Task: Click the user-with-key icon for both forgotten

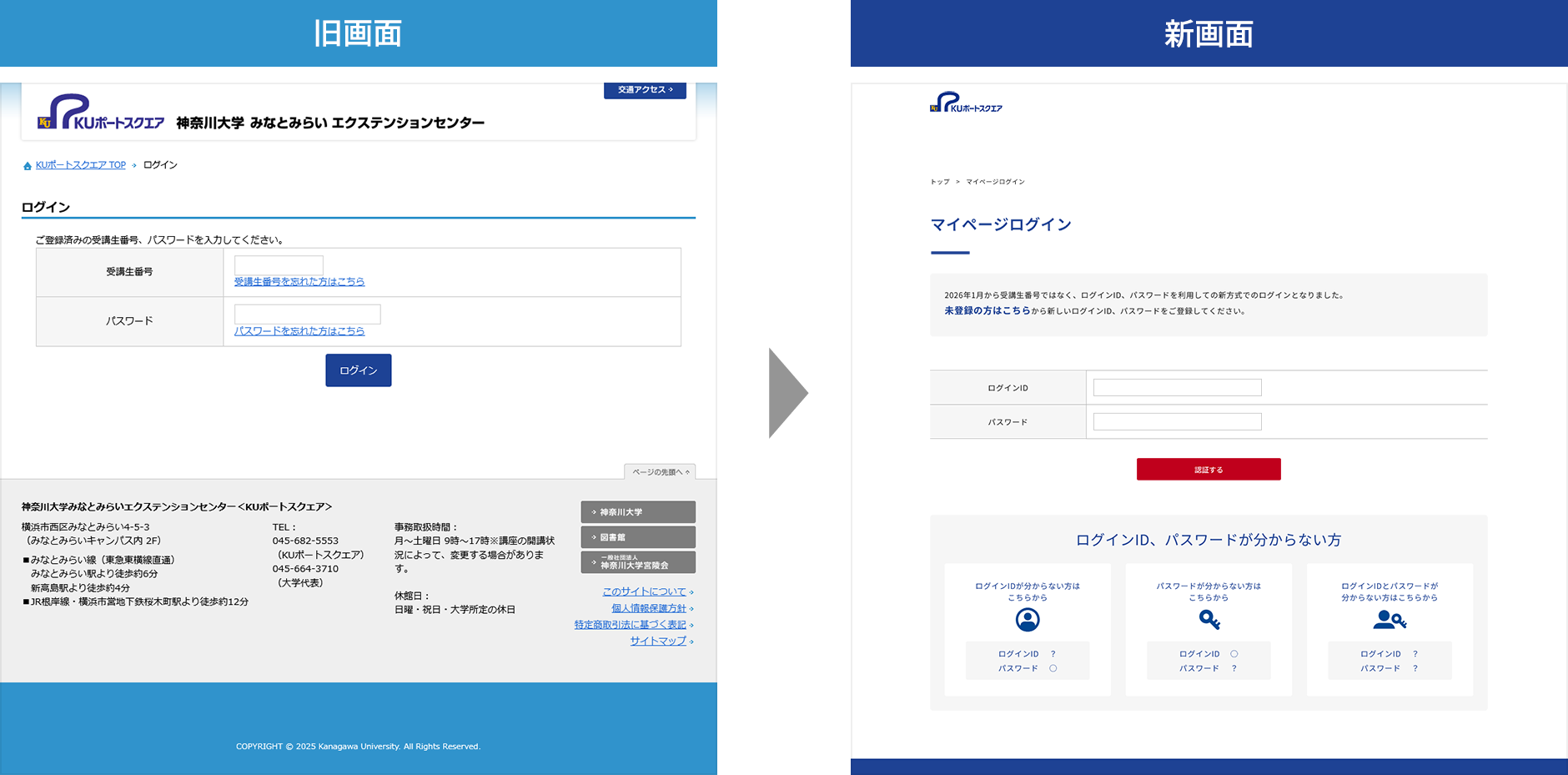Action: 1390,620
